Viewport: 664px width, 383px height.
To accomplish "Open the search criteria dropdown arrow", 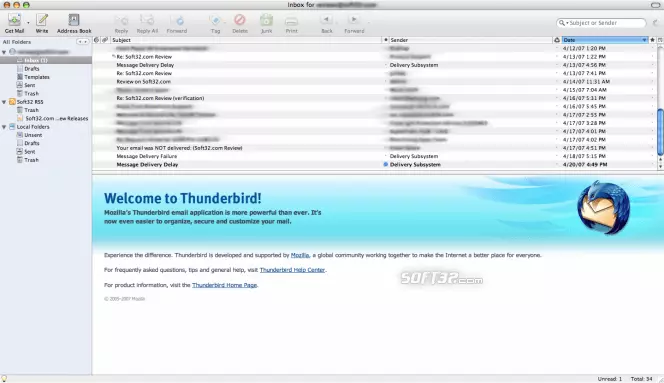I will point(567,23).
